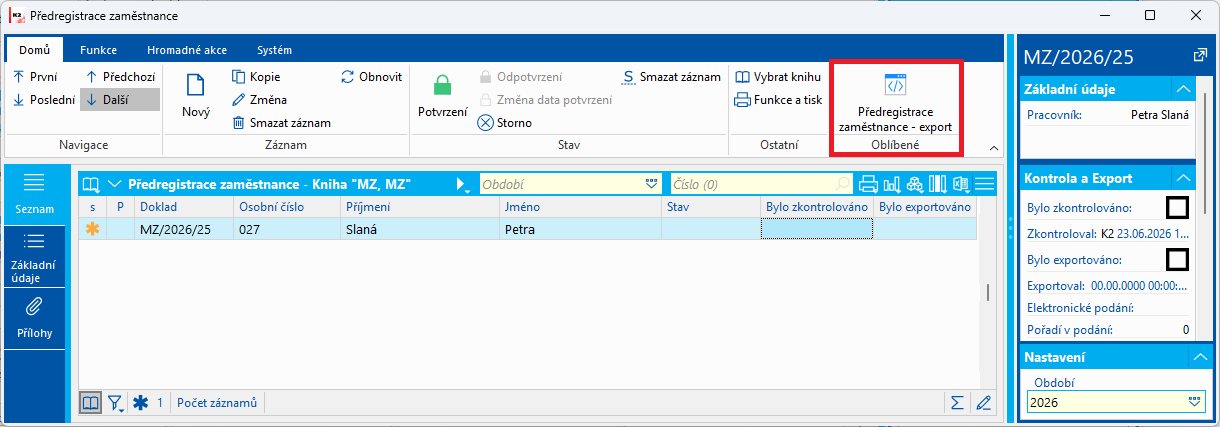
Task: Sort by the Osobní číslo column header
Action: point(287,206)
